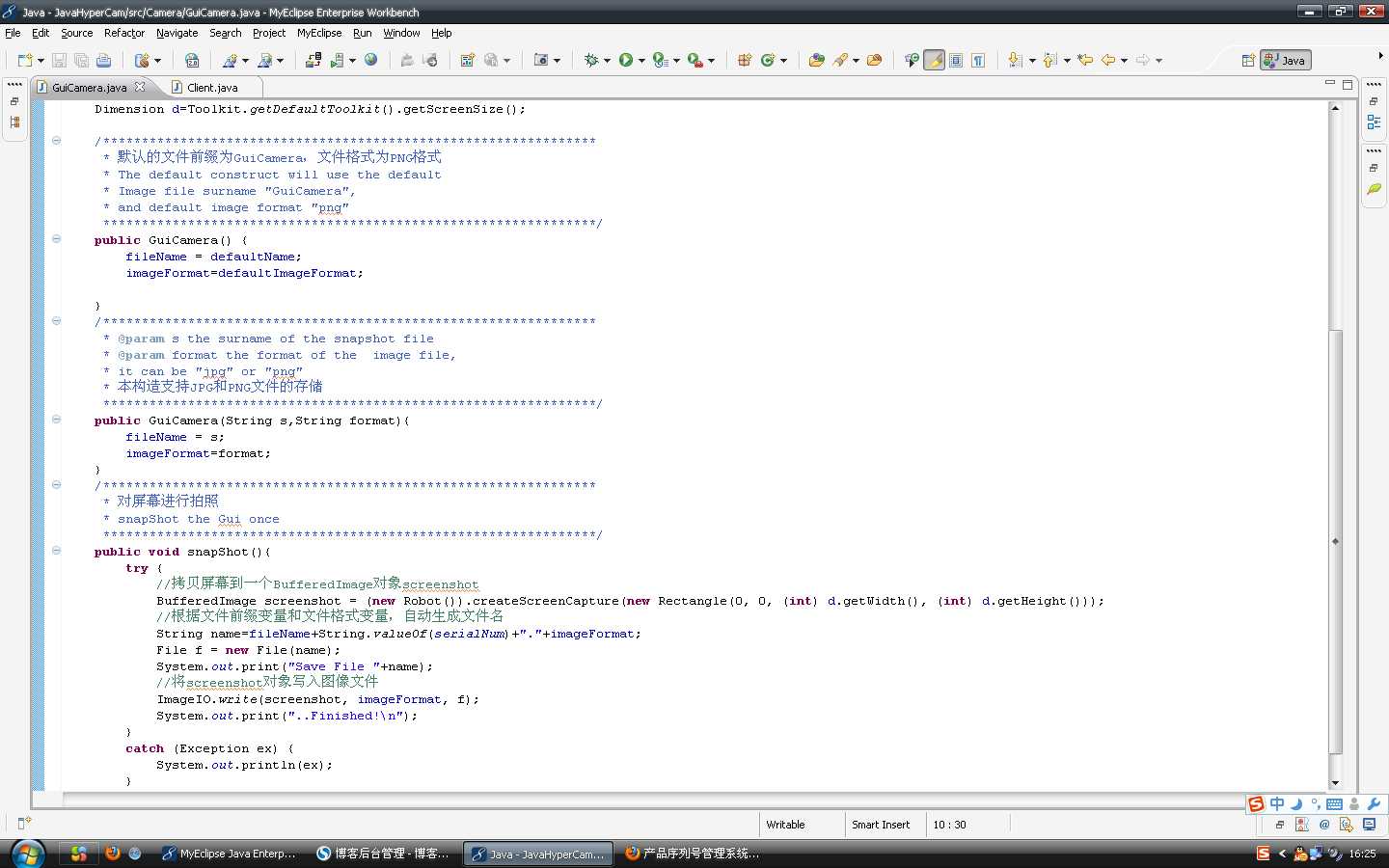Screen dimensions: 1389x868
Task: Click the Previous Annotation arrow icon
Action: (x=1049, y=60)
